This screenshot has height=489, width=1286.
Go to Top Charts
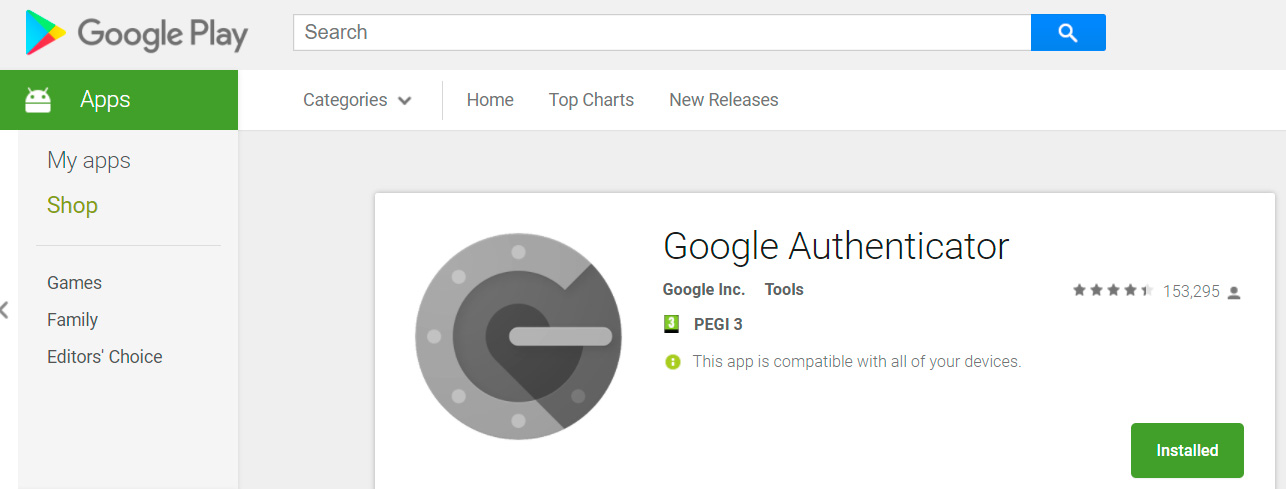(591, 100)
